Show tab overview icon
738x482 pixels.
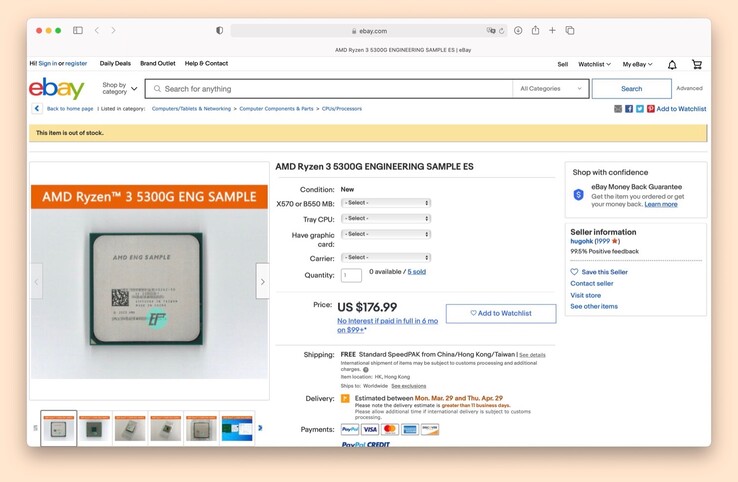pyautogui.click(x=570, y=31)
